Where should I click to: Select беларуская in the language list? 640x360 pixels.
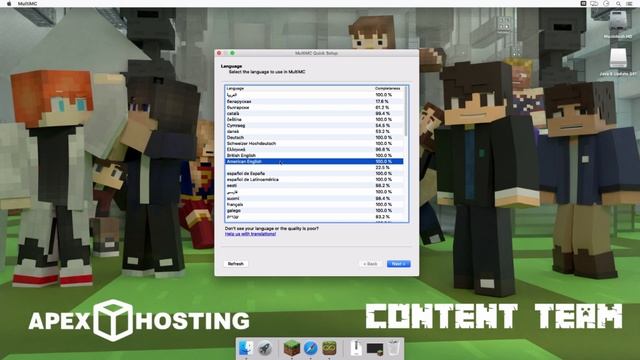click(x=314, y=101)
